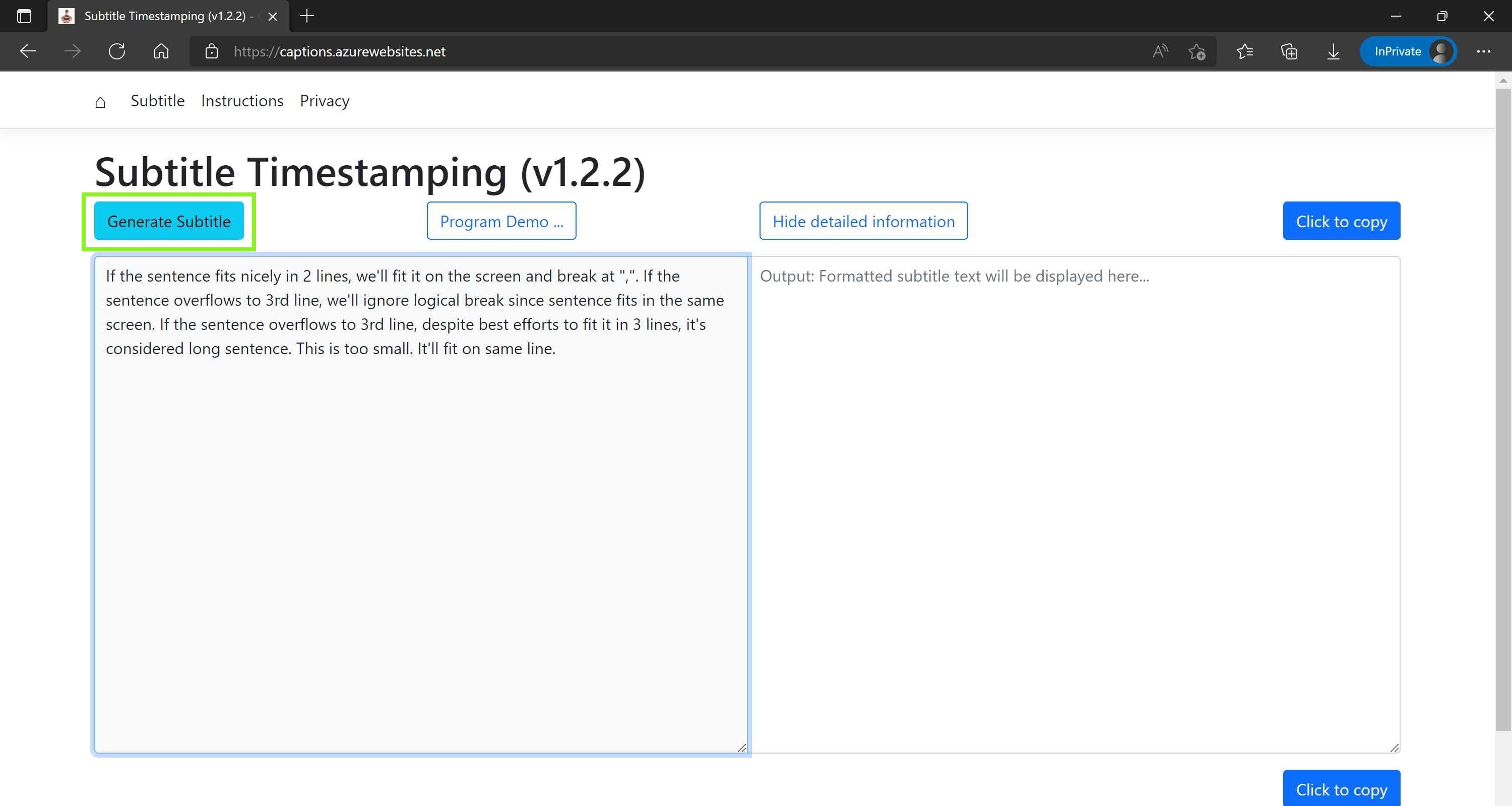Select the Subtitle Timestamping browser tab

[168, 17]
